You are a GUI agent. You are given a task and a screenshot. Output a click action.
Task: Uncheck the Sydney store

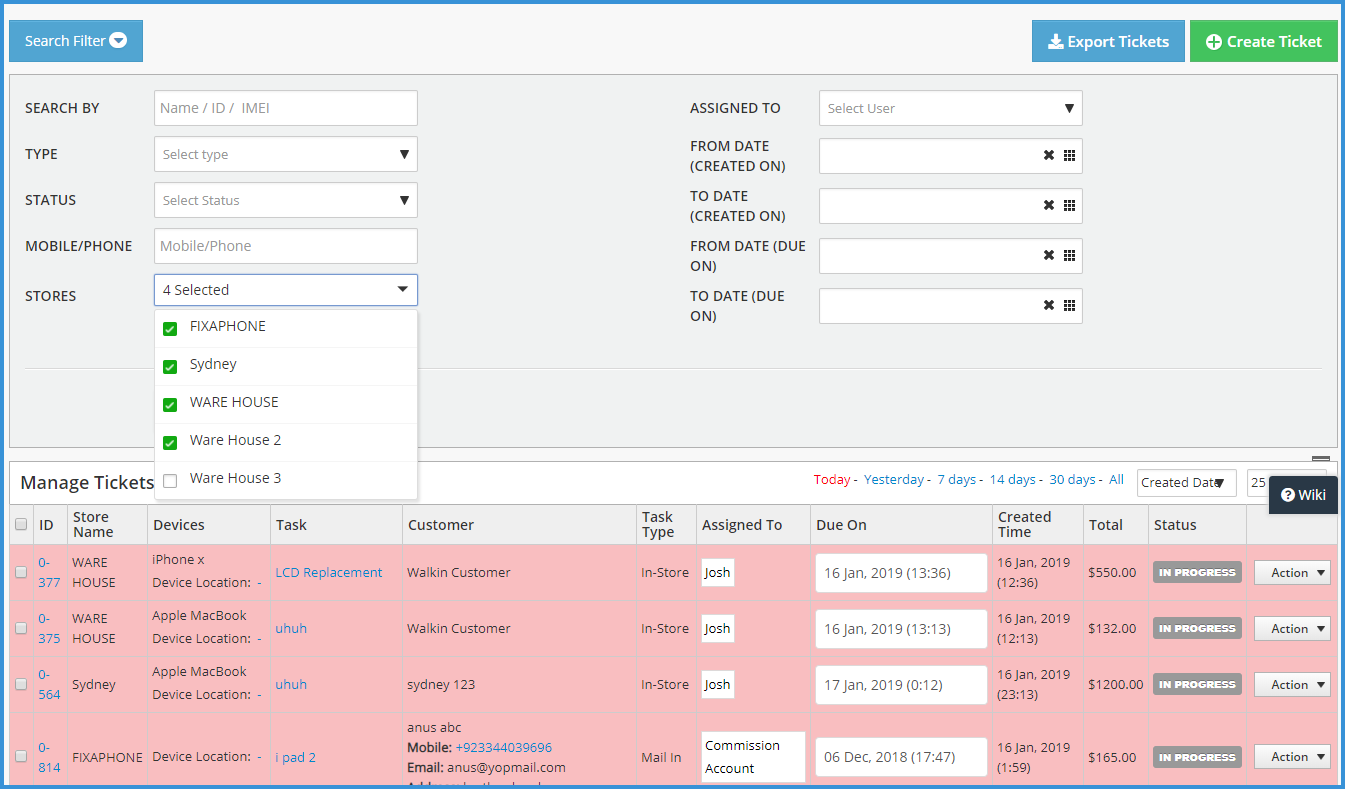point(170,367)
